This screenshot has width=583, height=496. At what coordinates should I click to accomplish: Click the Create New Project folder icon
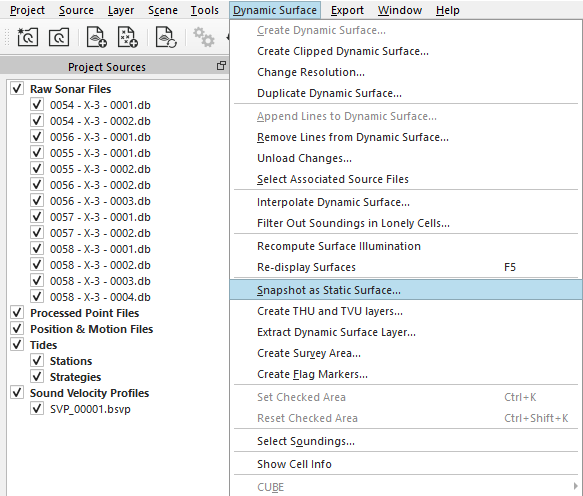tap(28, 37)
